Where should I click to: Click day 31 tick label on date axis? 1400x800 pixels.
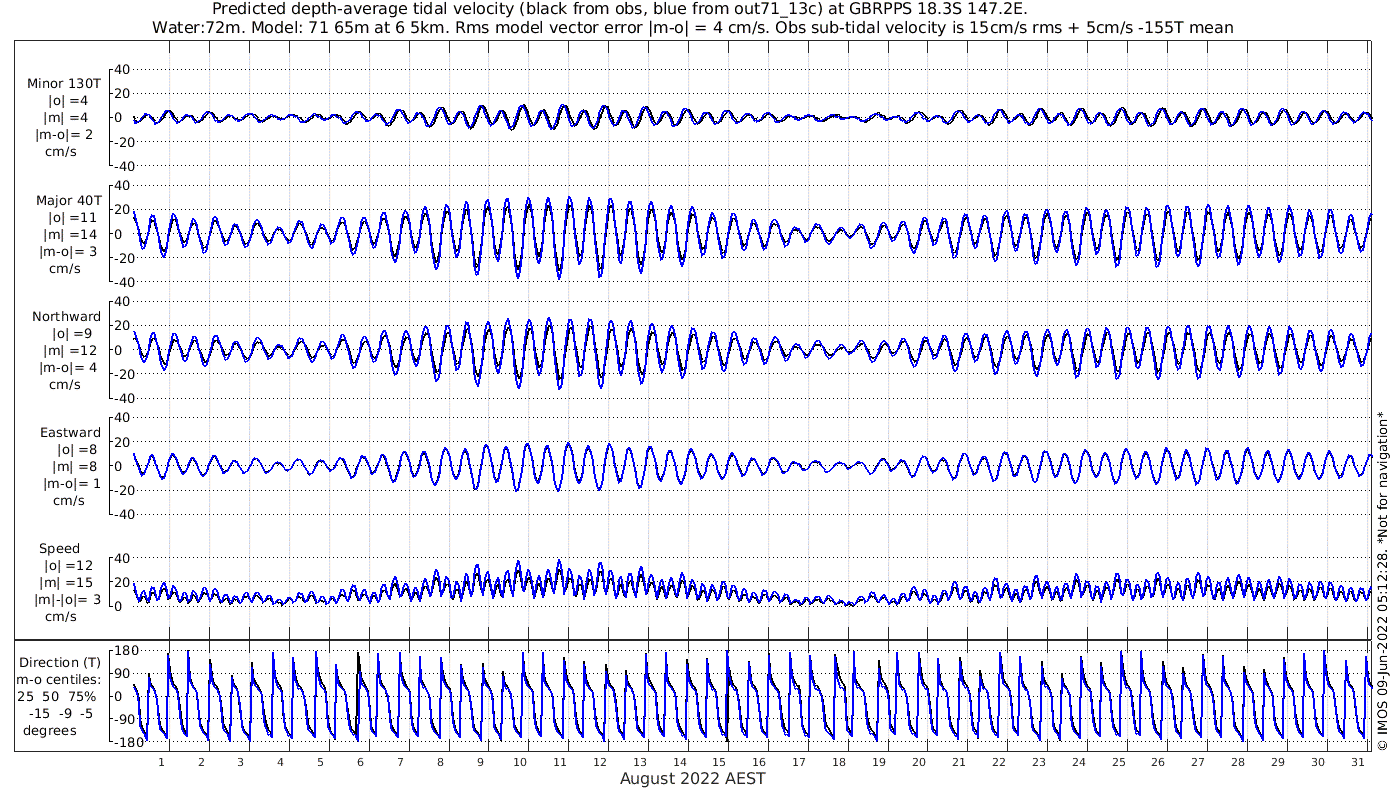click(x=1357, y=762)
